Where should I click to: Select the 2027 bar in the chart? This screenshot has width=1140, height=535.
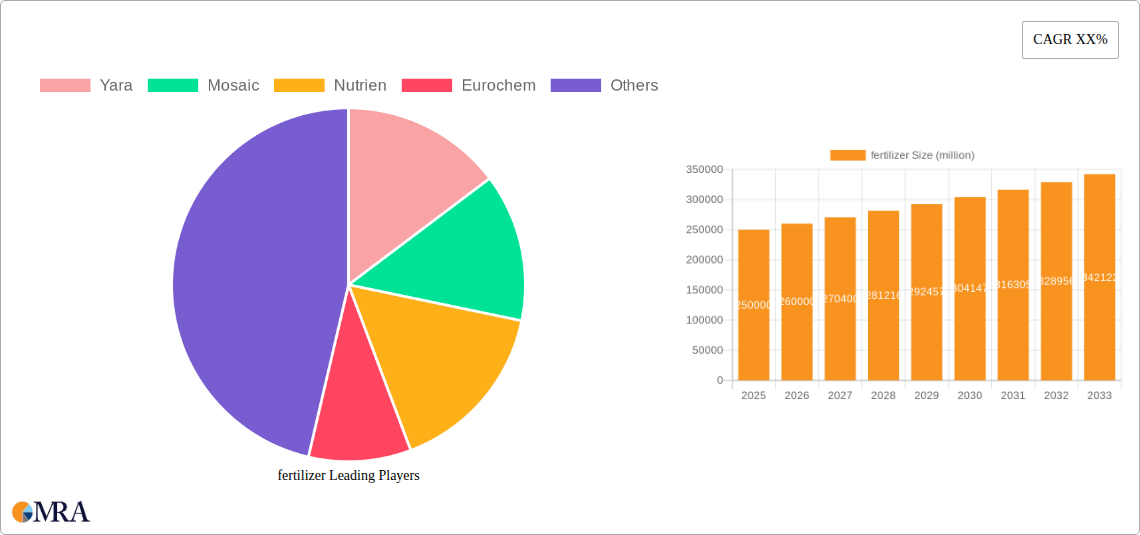840,299
